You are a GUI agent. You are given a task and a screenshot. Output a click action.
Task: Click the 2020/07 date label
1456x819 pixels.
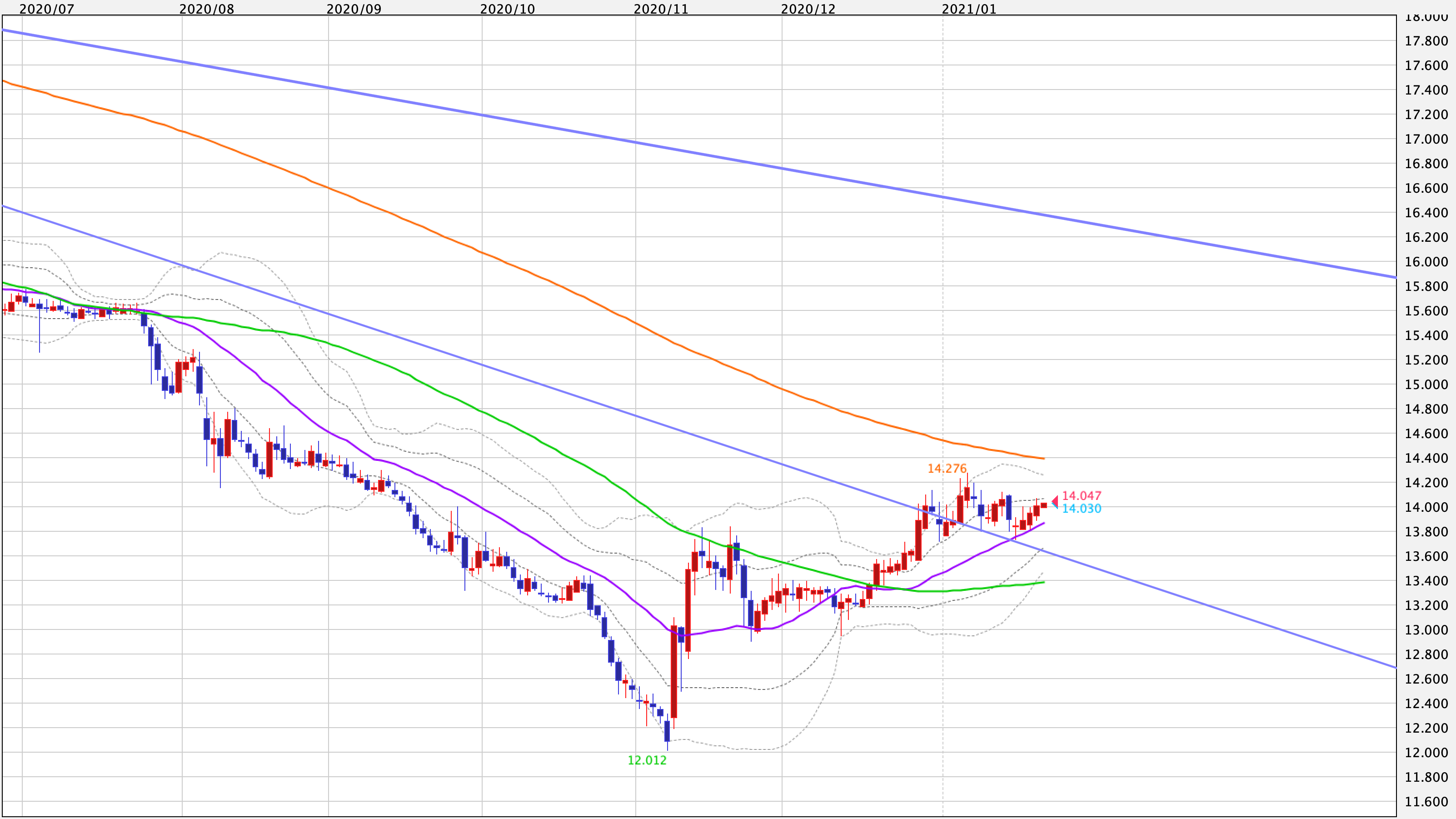(x=47, y=9)
